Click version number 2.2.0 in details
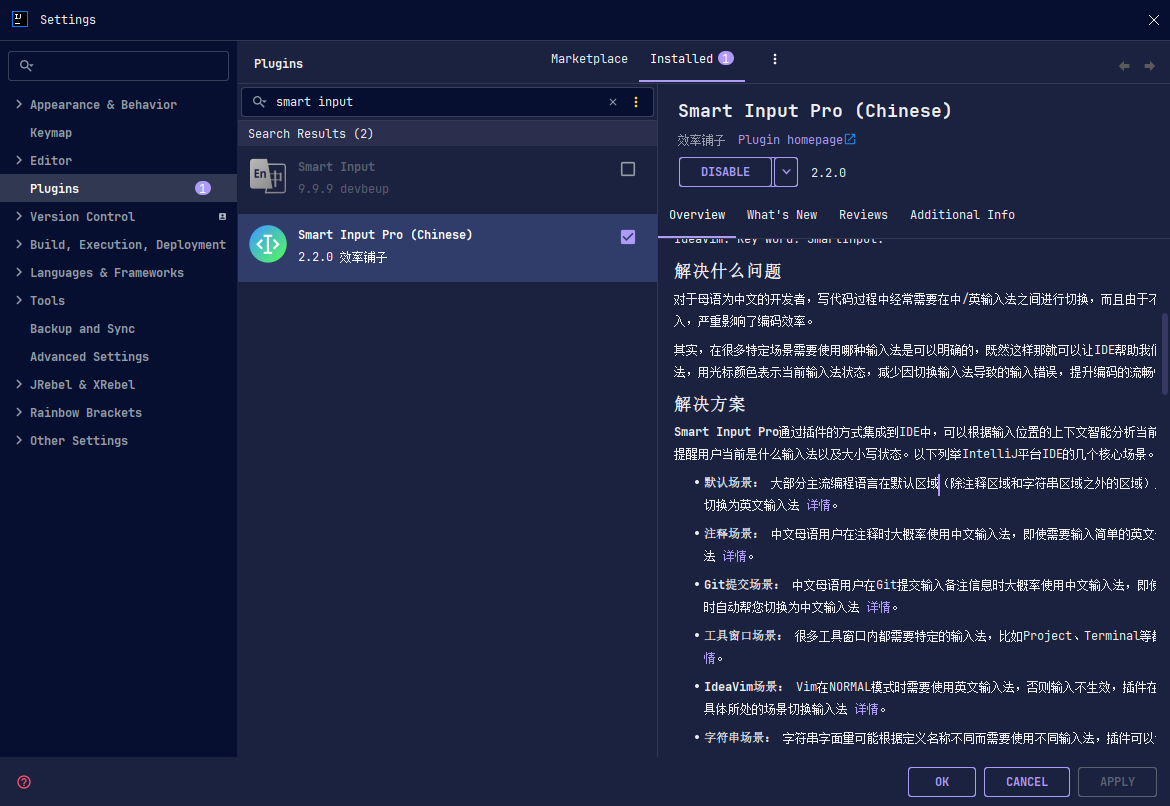 [828, 172]
